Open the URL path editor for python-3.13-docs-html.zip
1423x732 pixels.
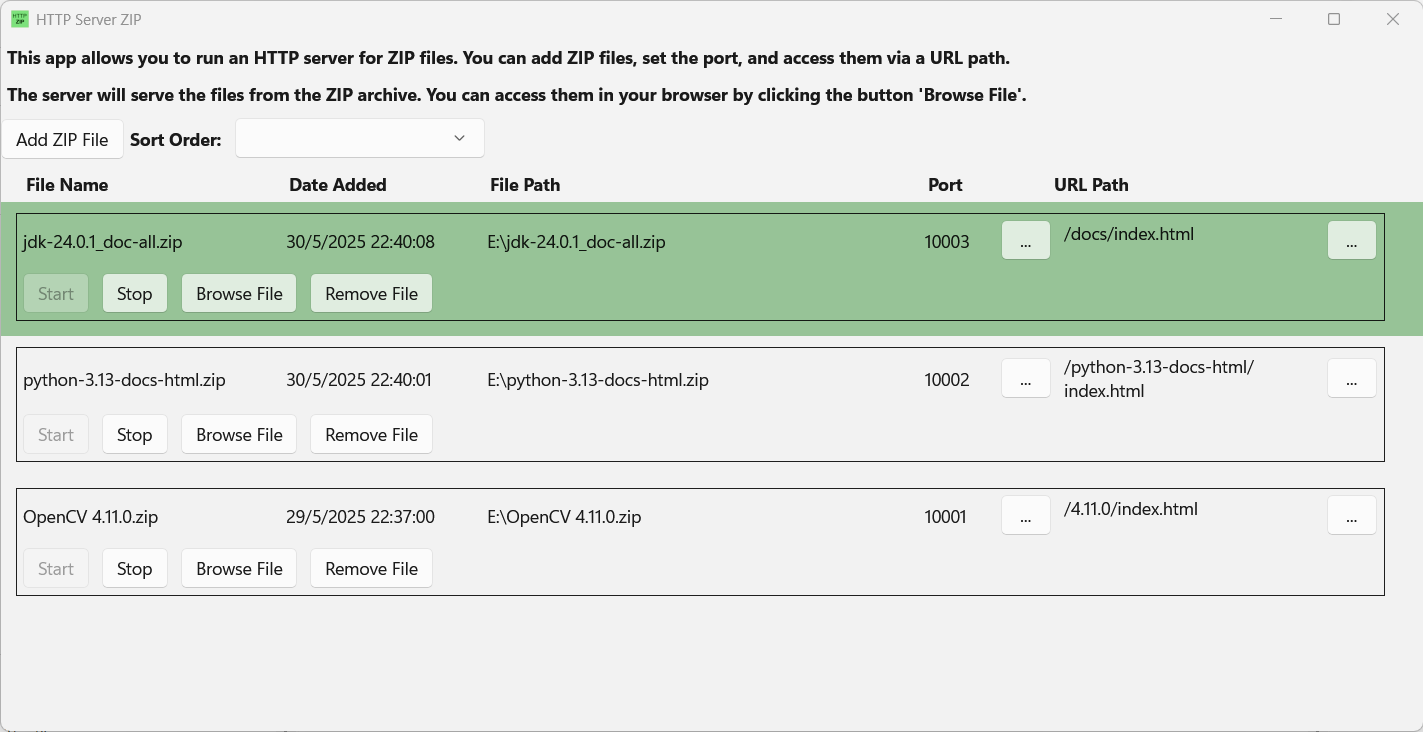[x=1351, y=378]
